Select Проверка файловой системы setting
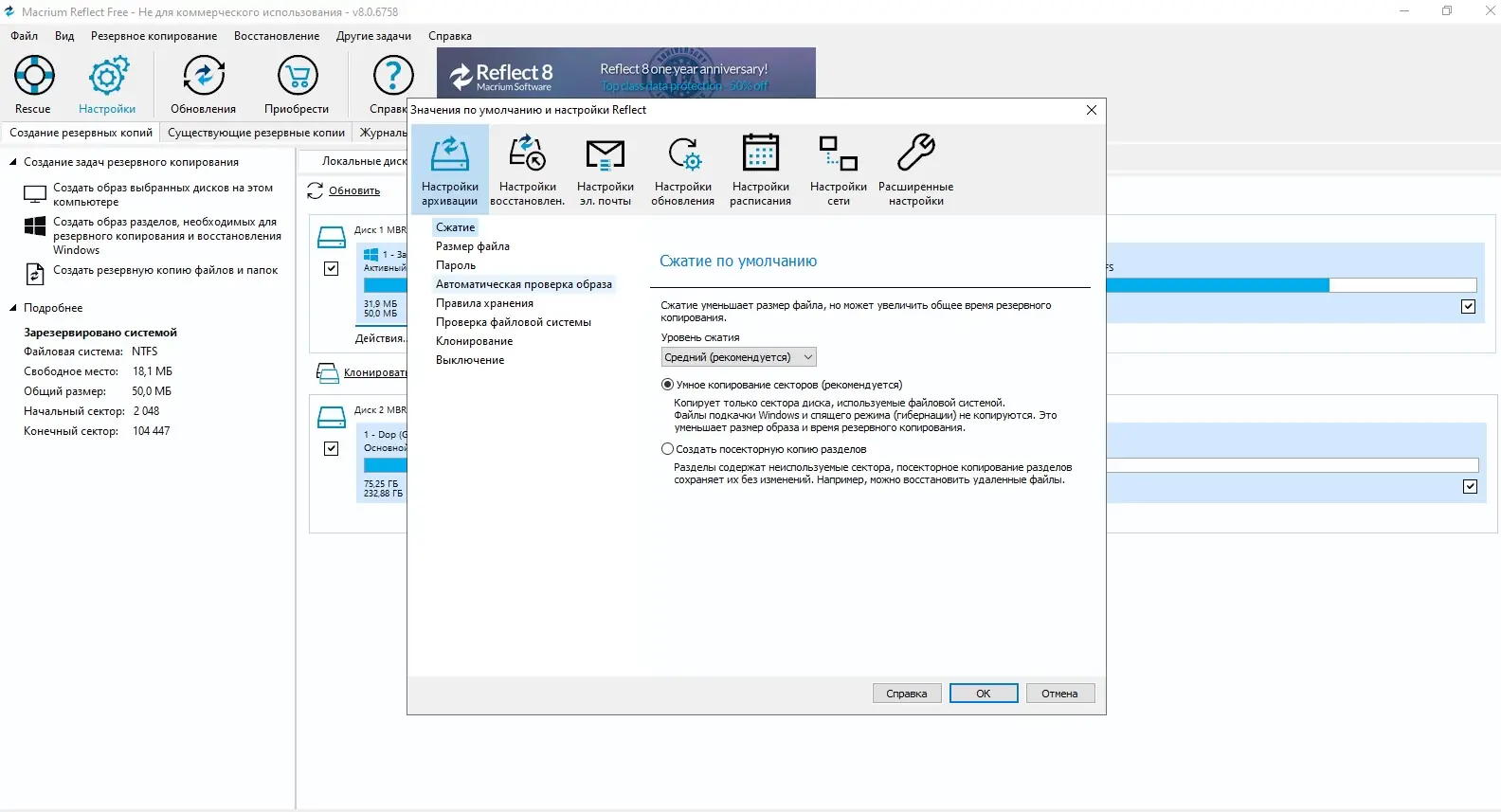 pyautogui.click(x=514, y=322)
